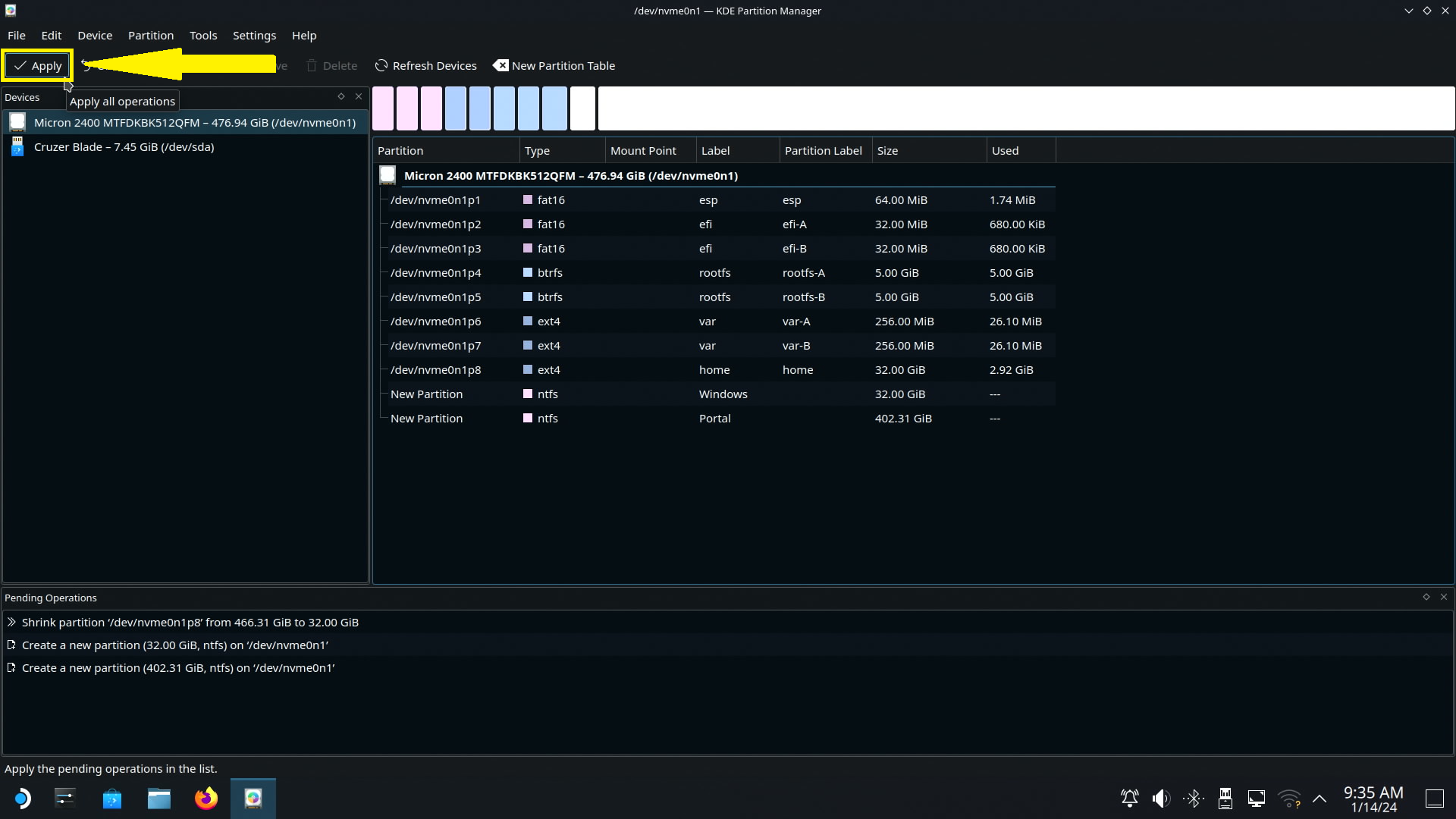Image resolution: width=1456 pixels, height=819 pixels.
Task: Click the Delete toolbar button
Action: pyautogui.click(x=331, y=66)
